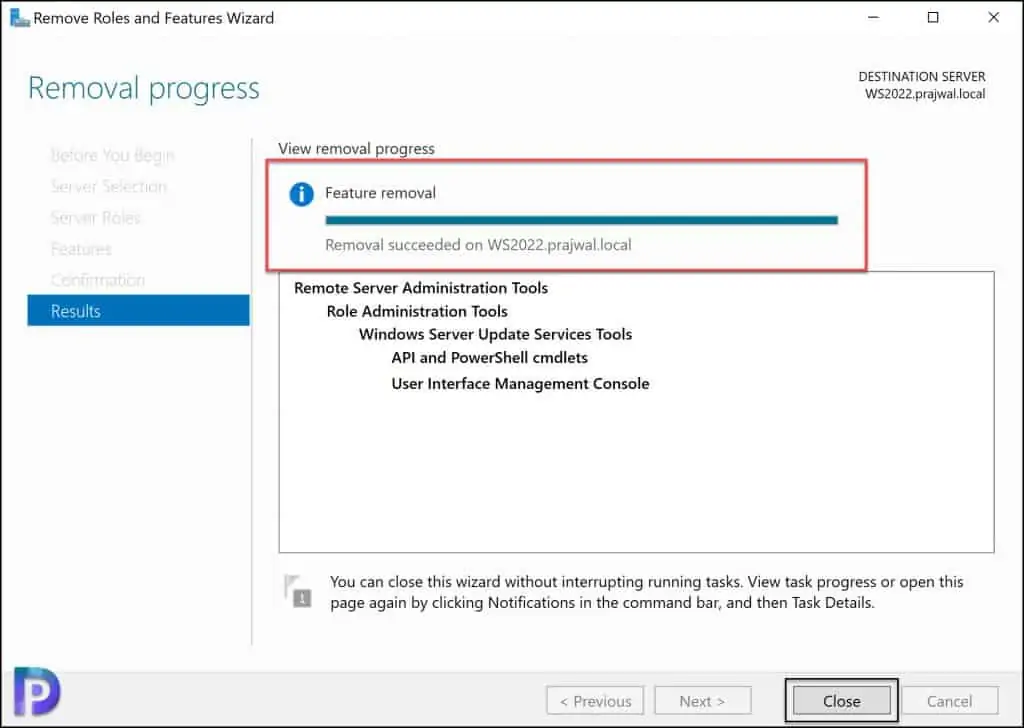Click the Cancel button
The height and width of the screenshot is (728, 1024).
pos(949,701)
